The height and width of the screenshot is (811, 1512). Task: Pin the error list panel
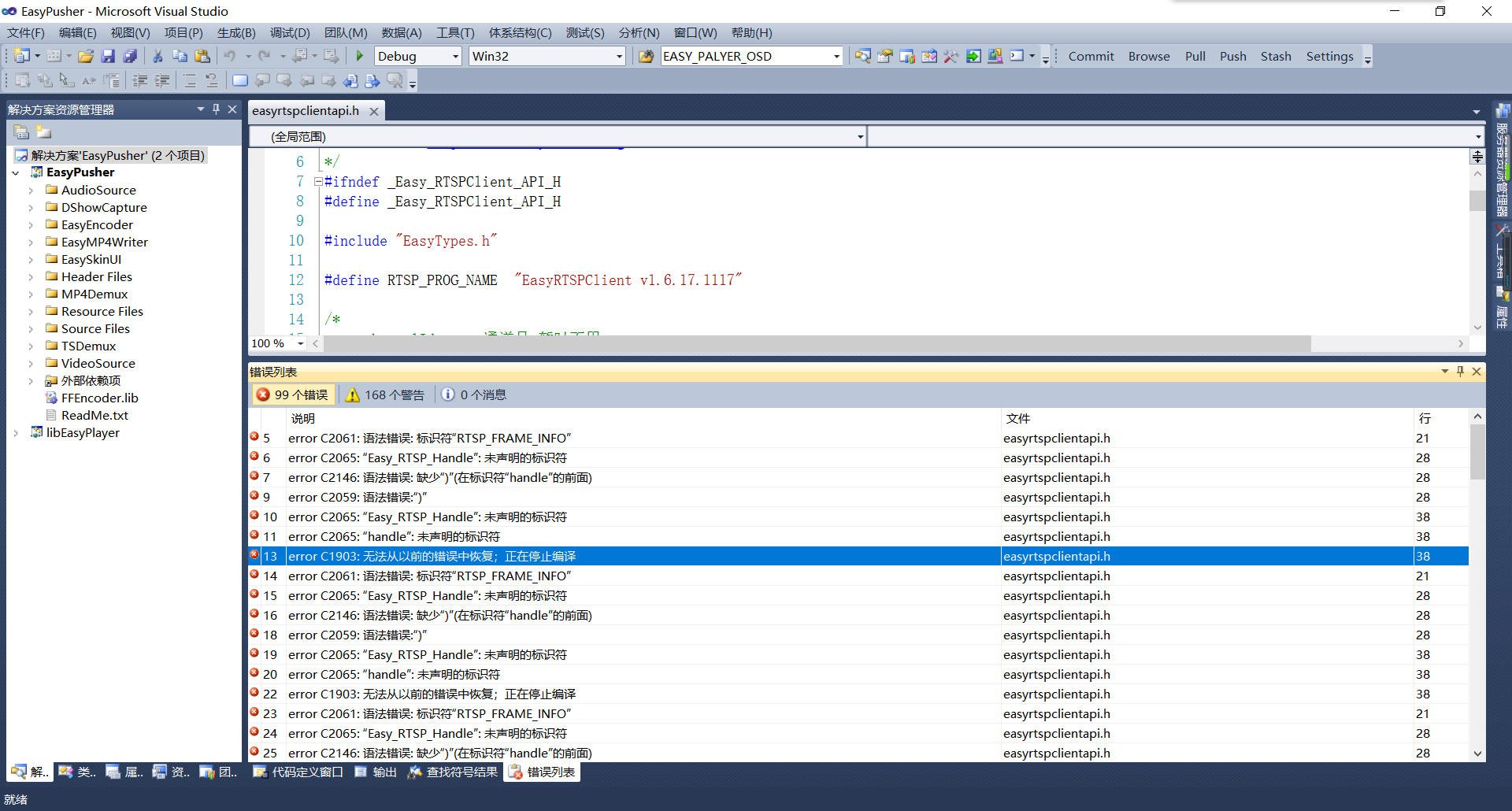point(1461,372)
